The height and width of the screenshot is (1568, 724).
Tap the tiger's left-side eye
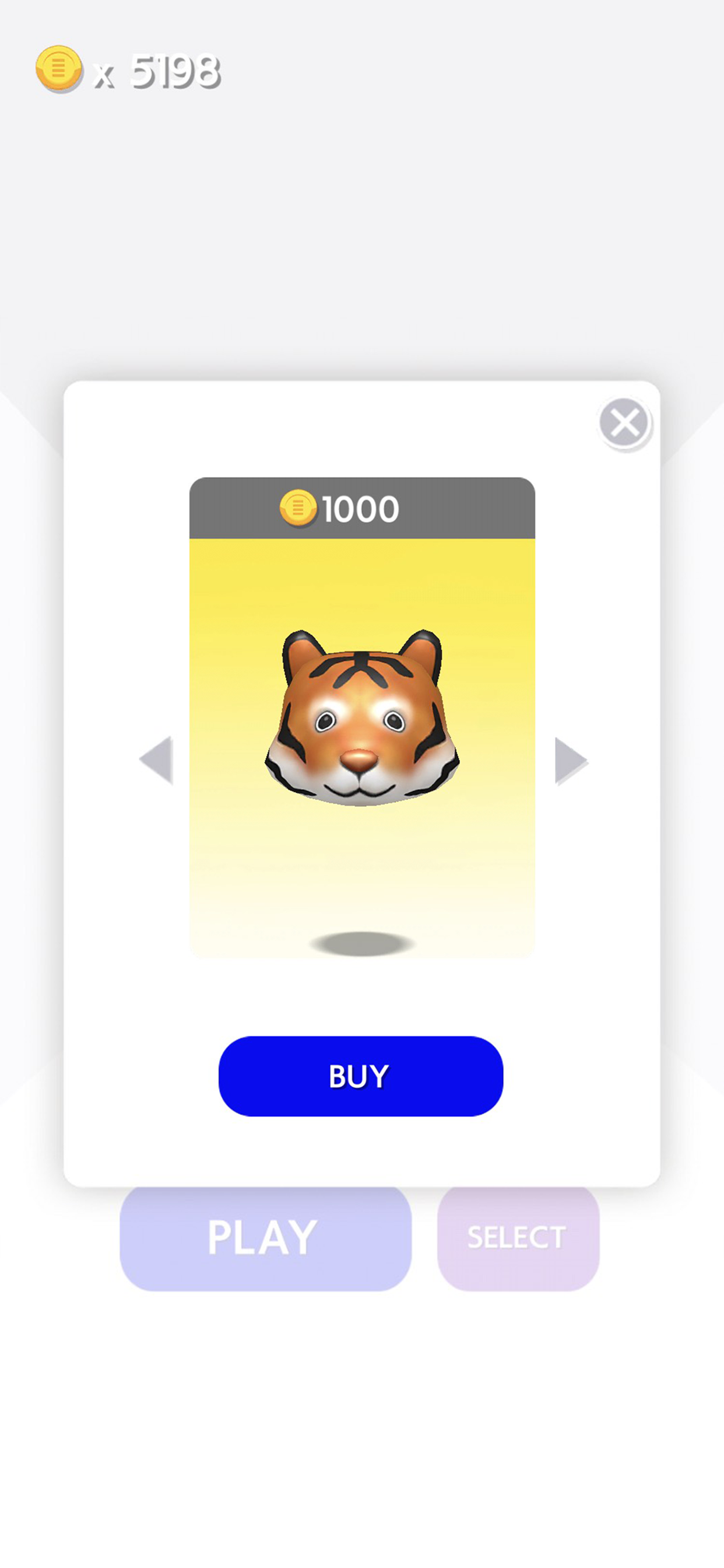coord(325,722)
